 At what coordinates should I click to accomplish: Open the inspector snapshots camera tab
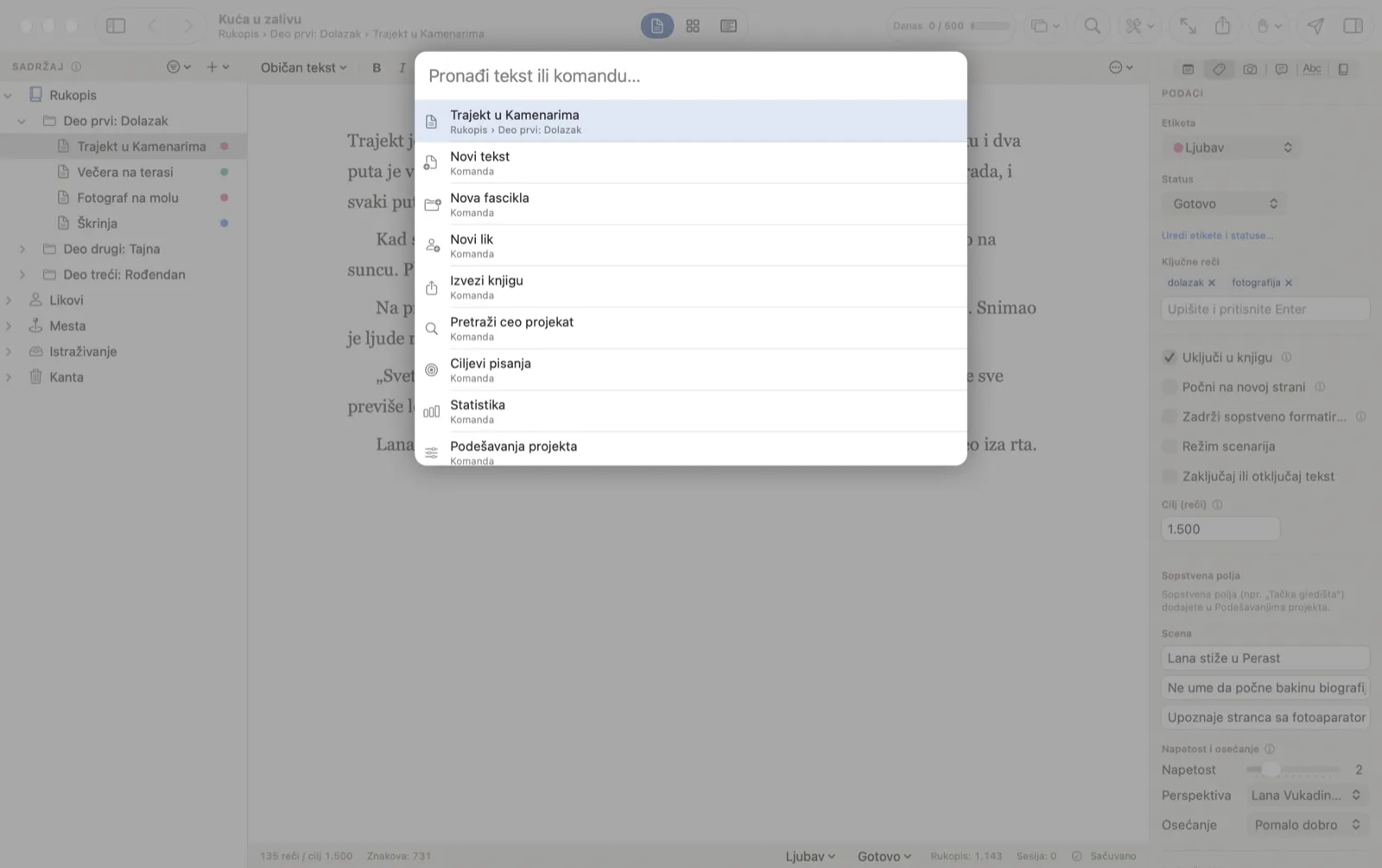1250,69
